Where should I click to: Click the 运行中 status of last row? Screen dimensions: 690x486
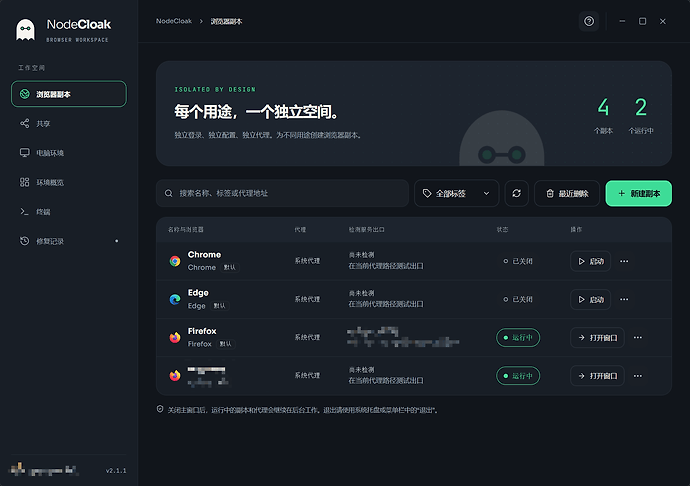pos(518,376)
